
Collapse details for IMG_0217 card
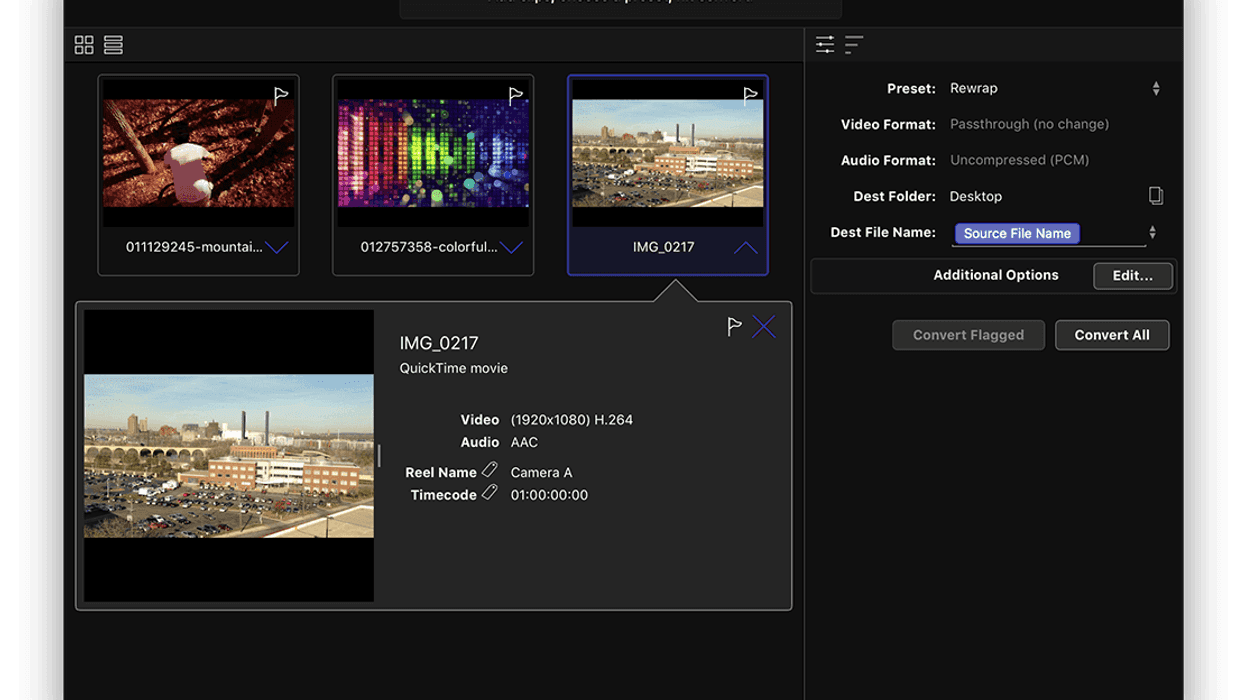point(746,248)
